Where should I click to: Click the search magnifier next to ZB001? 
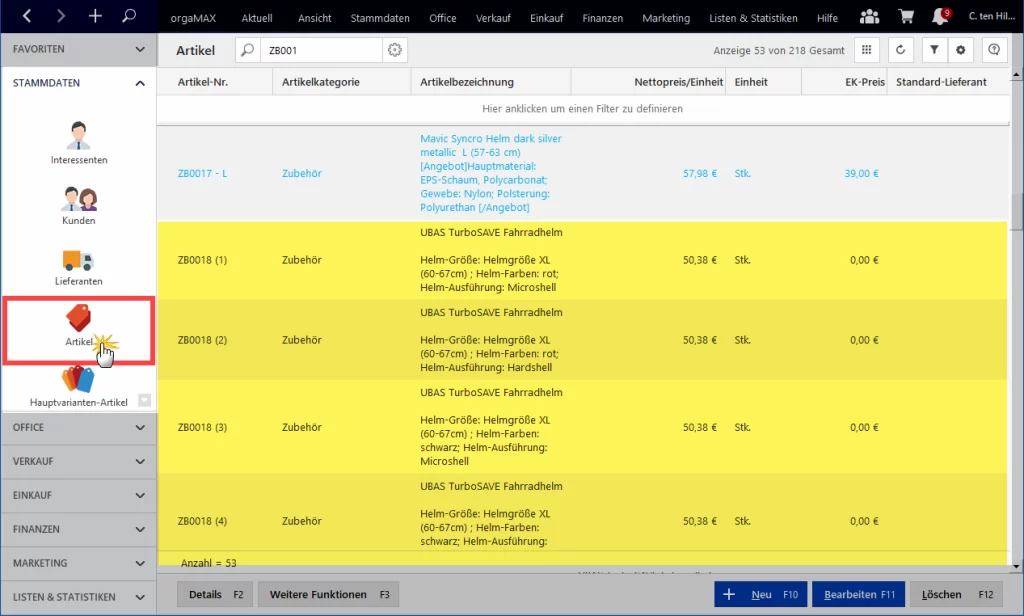[248, 50]
